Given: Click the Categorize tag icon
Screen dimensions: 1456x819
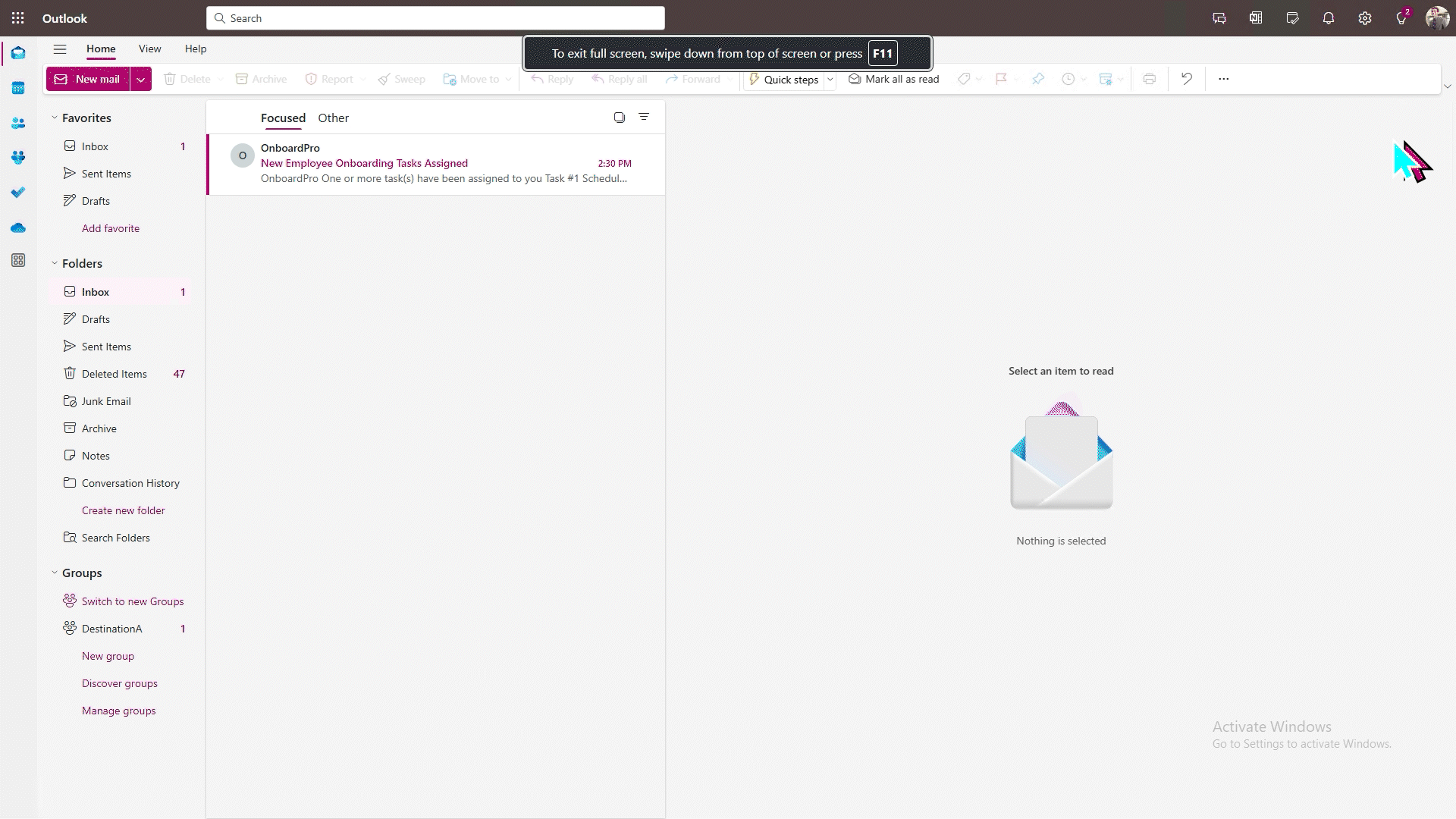Looking at the screenshot, I should tap(964, 79).
